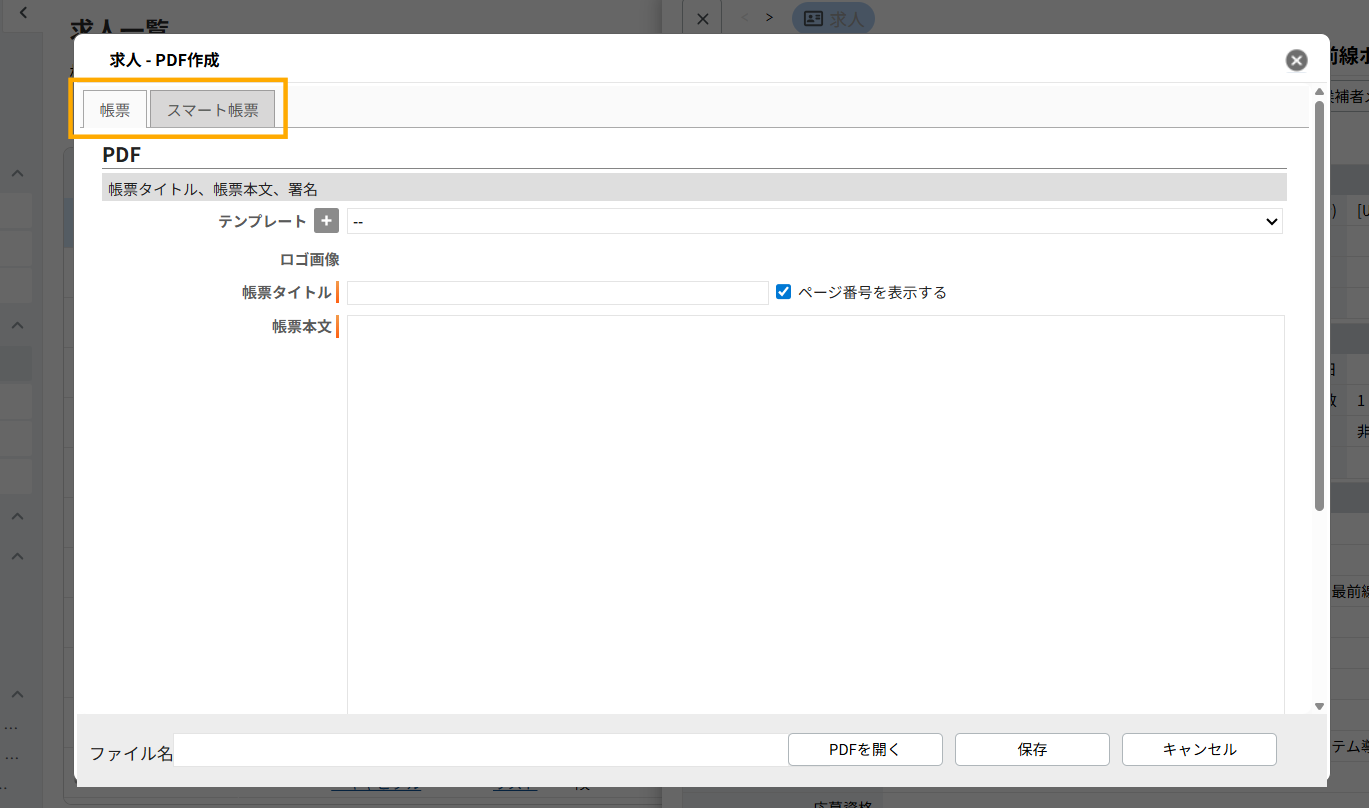Focus the ファイル名 input field
The height and width of the screenshot is (808, 1369).
[x=478, y=752]
